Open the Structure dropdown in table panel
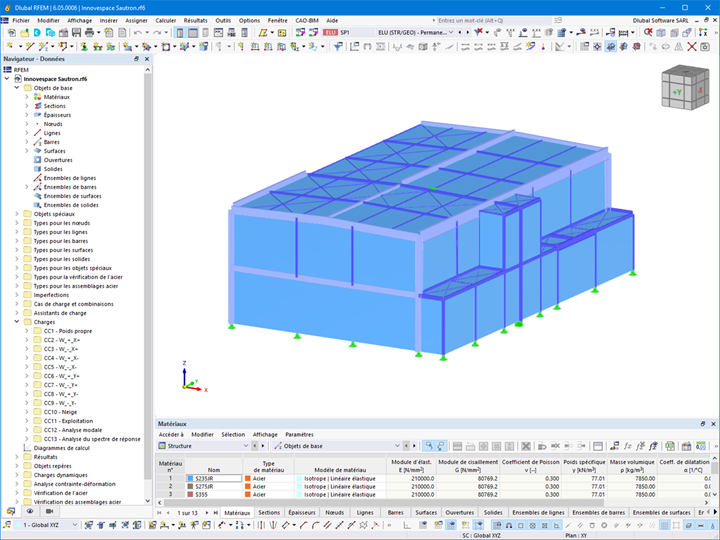 (246, 446)
